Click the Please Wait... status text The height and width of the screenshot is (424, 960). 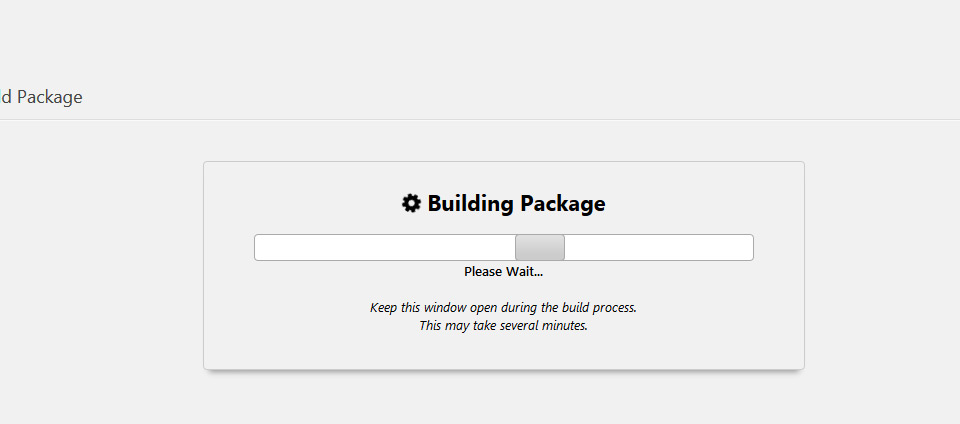[503, 272]
